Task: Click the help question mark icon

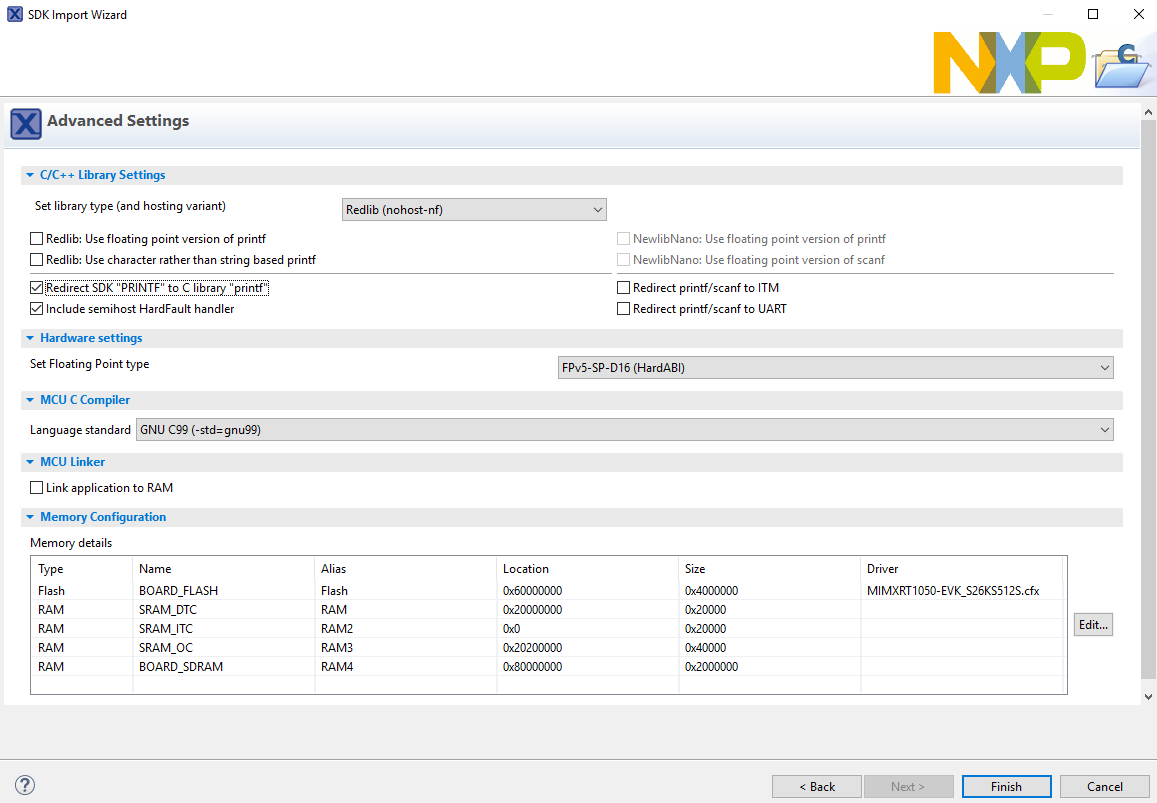Action: click(26, 785)
